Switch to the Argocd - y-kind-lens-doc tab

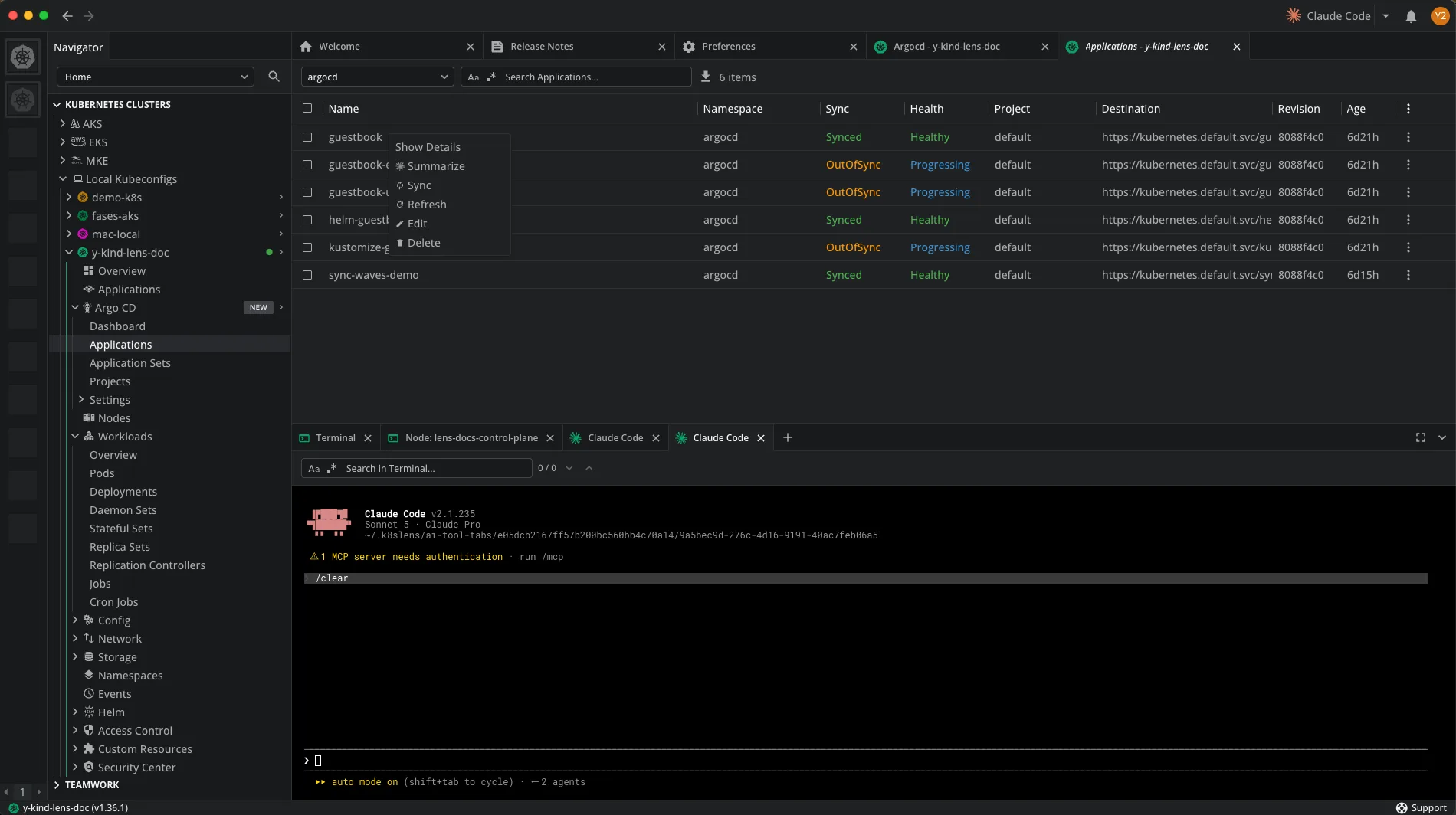pos(962,47)
